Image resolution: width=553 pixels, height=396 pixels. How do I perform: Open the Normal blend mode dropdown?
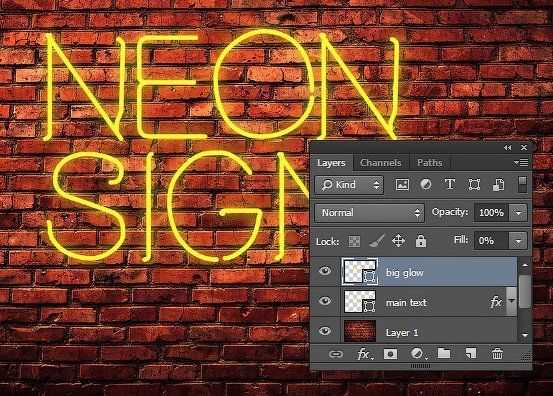tap(369, 213)
